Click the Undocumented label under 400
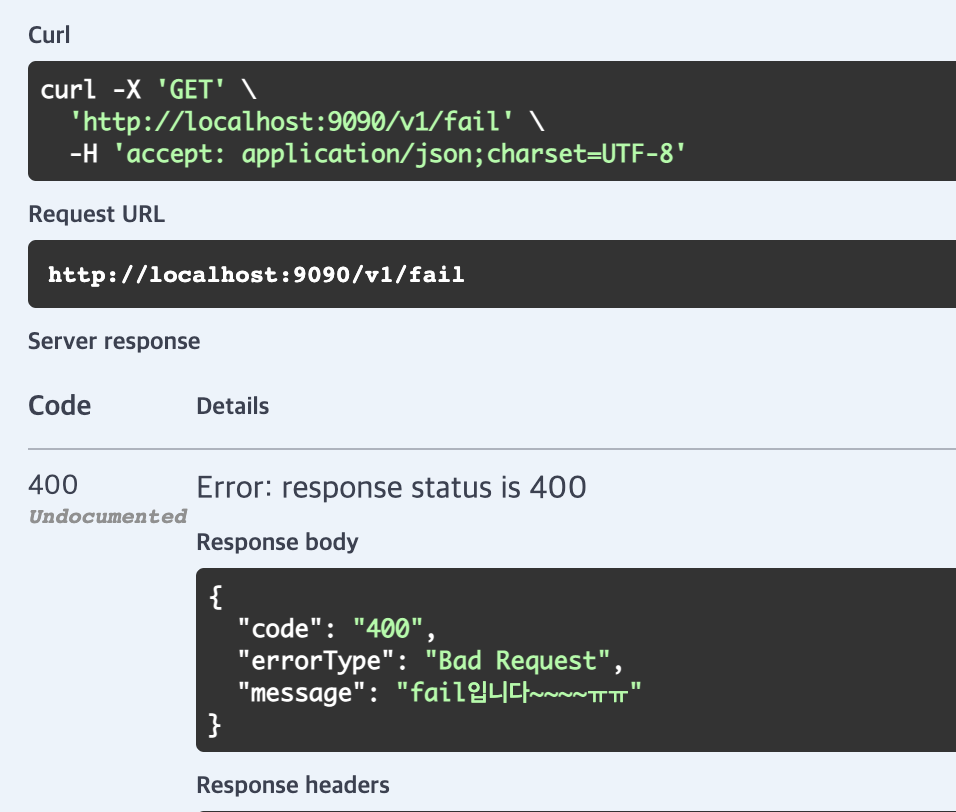The width and height of the screenshot is (956, 812). 107,516
